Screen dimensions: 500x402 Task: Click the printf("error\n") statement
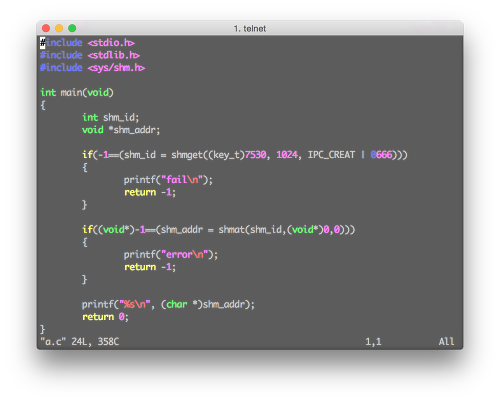point(171,254)
